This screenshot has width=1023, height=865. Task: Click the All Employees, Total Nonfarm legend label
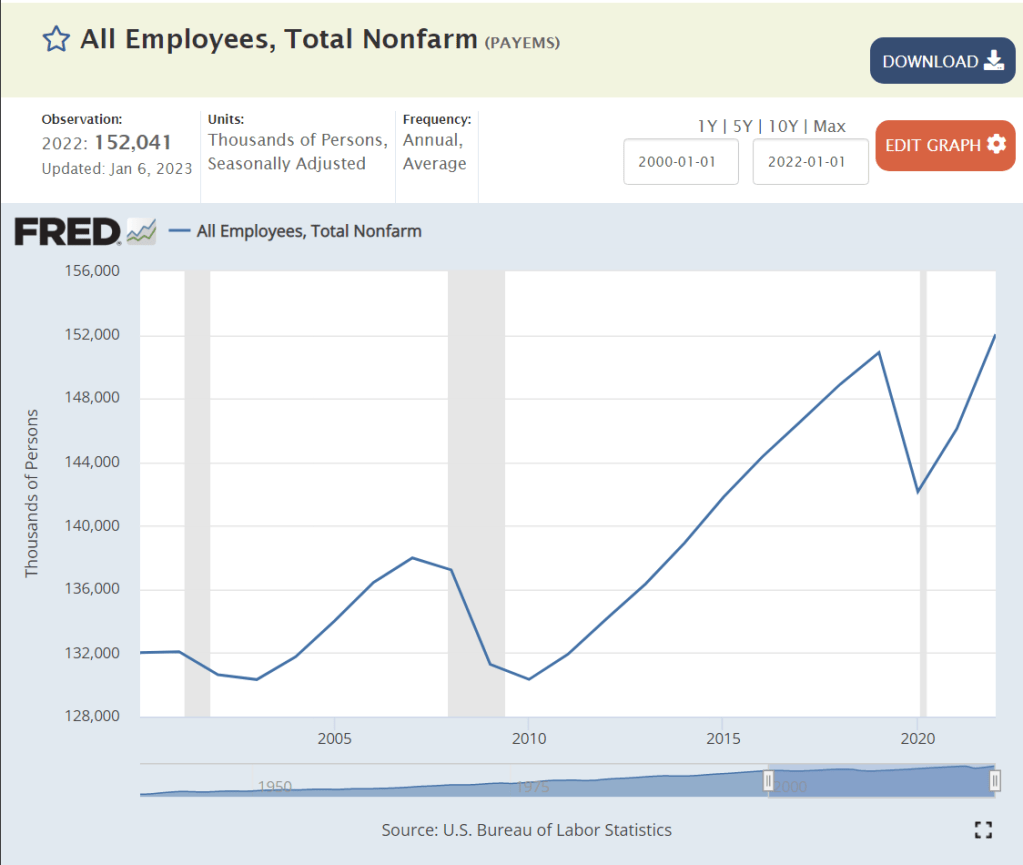(x=309, y=231)
